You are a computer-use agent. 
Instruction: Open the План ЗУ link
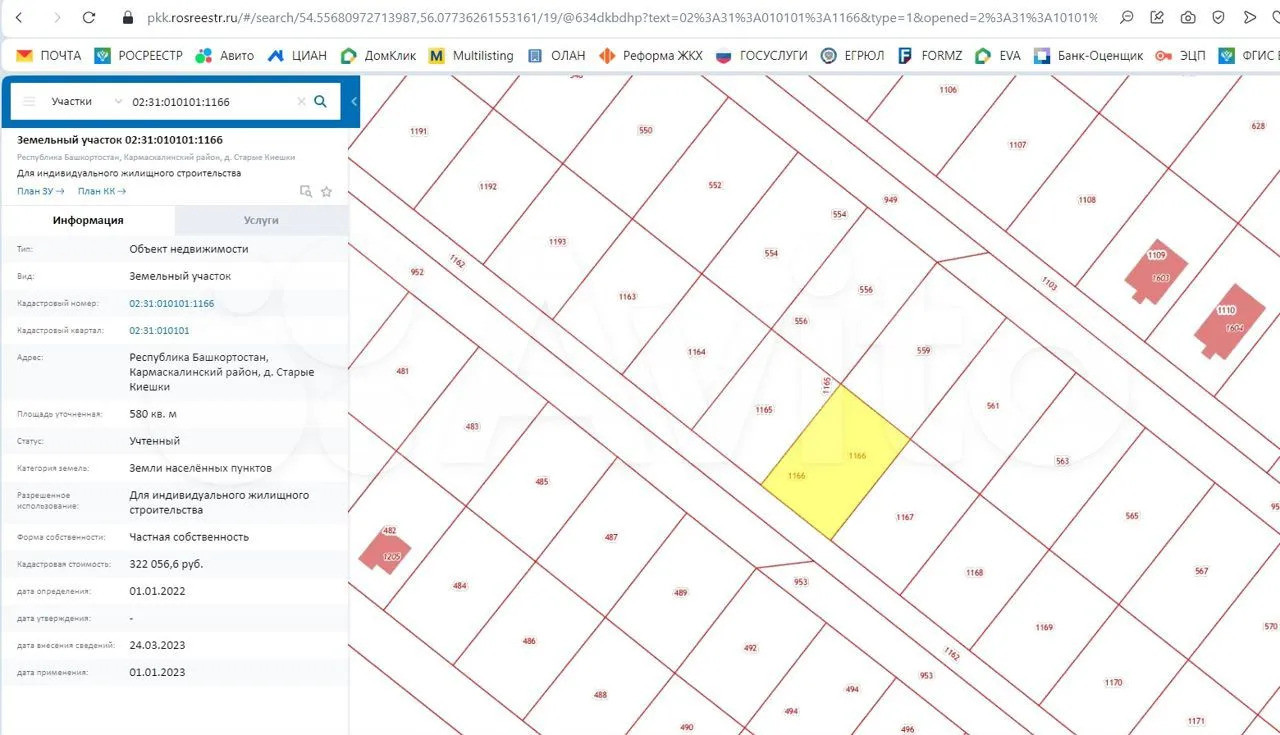(x=40, y=191)
